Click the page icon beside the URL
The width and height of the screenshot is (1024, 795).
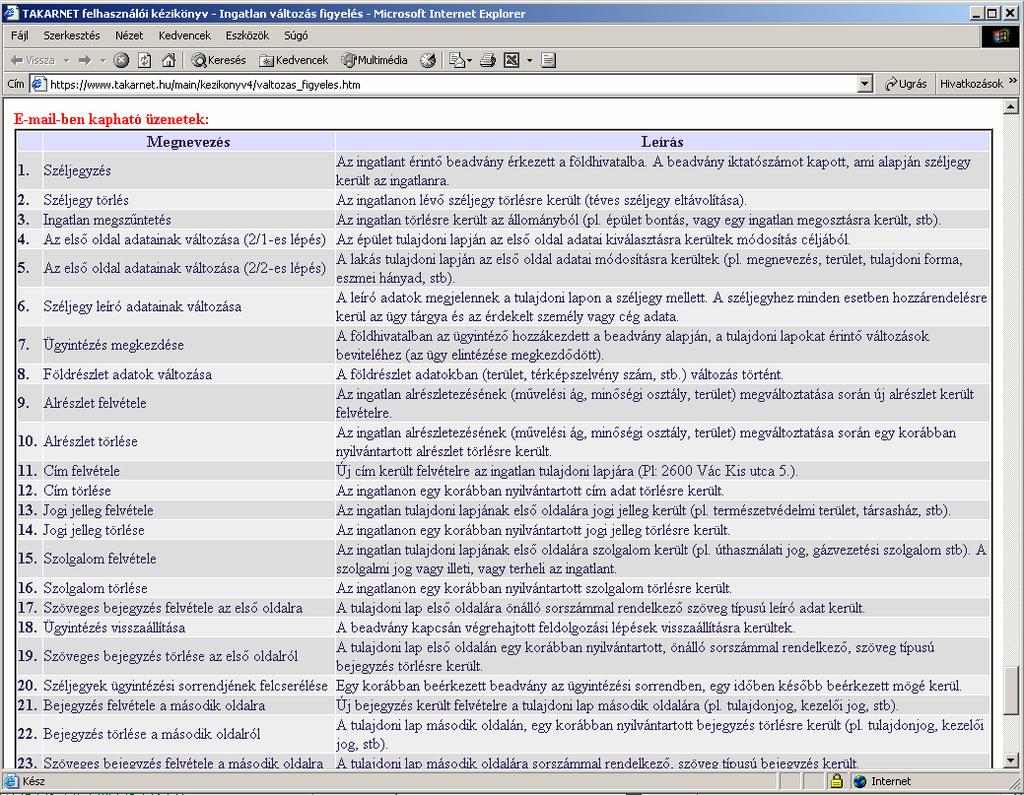pos(39,84)
